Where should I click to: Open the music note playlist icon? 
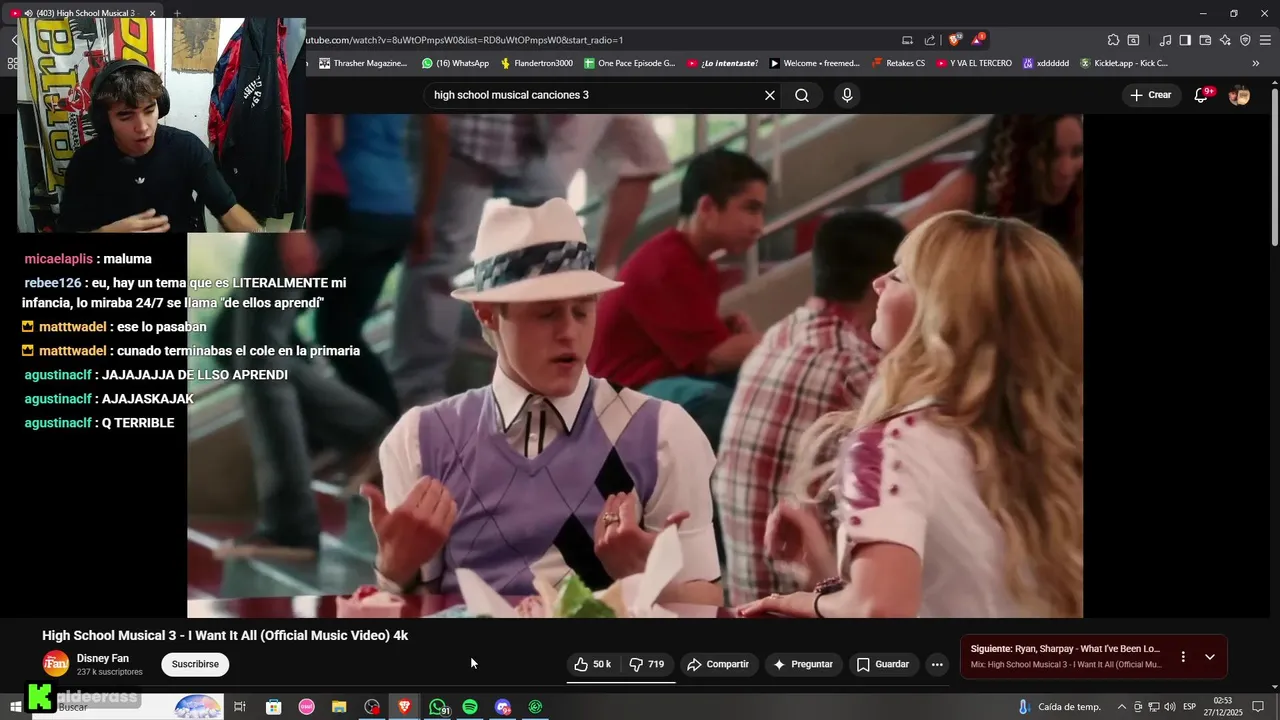tap(1165, 40)
